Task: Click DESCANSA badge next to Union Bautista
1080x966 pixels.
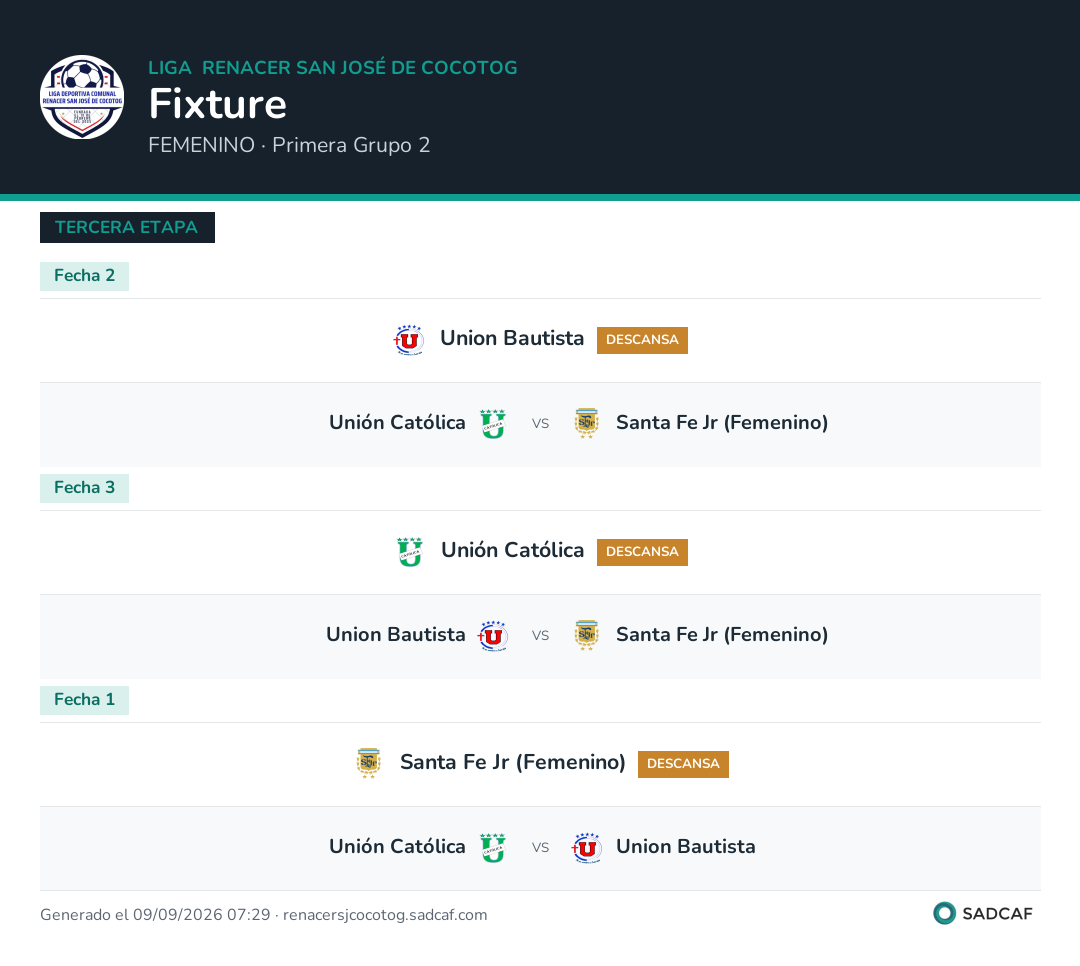Action: tap(642, 340)
